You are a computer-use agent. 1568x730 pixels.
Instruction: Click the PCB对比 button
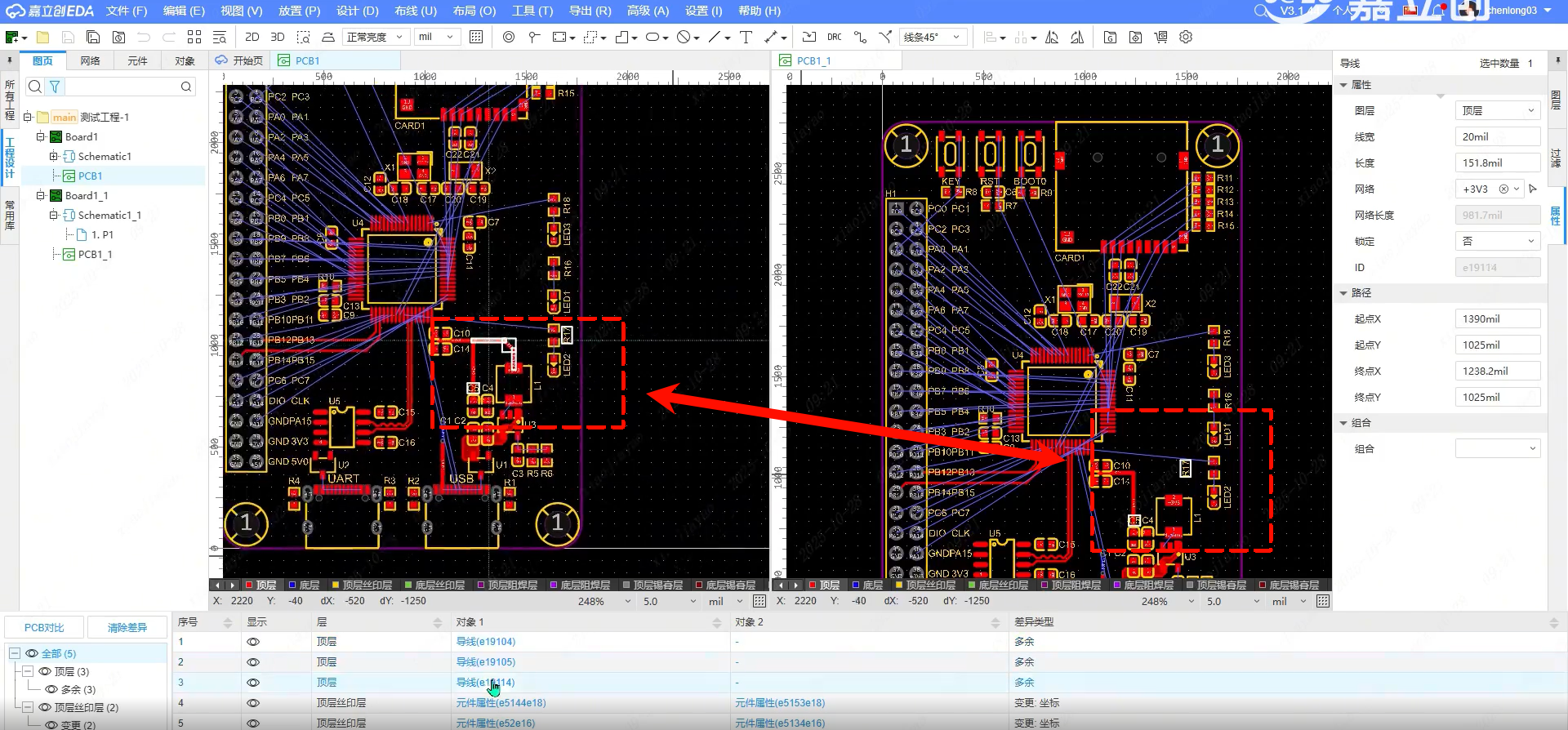click(44, 627)
